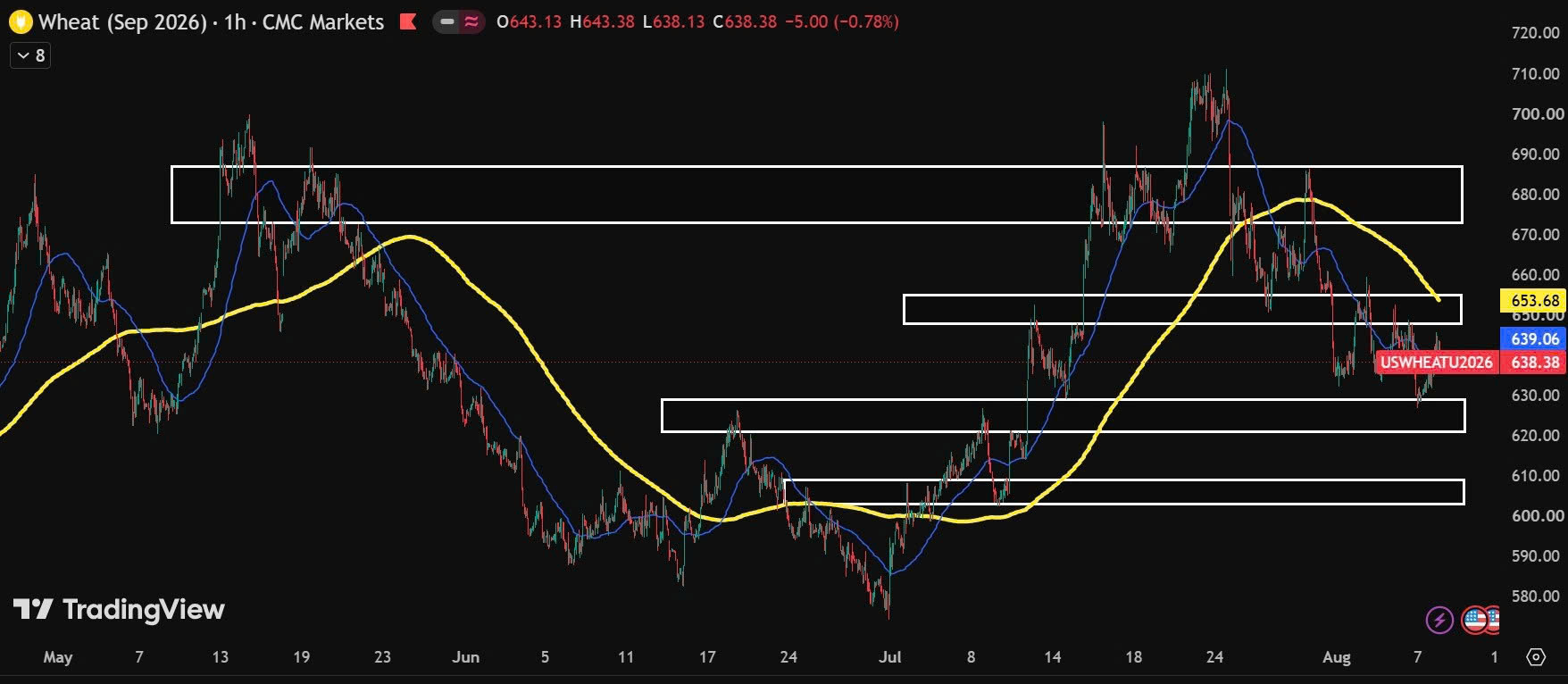Click date 13 on the time axis
1568x684 pixels.
[220, 657]
